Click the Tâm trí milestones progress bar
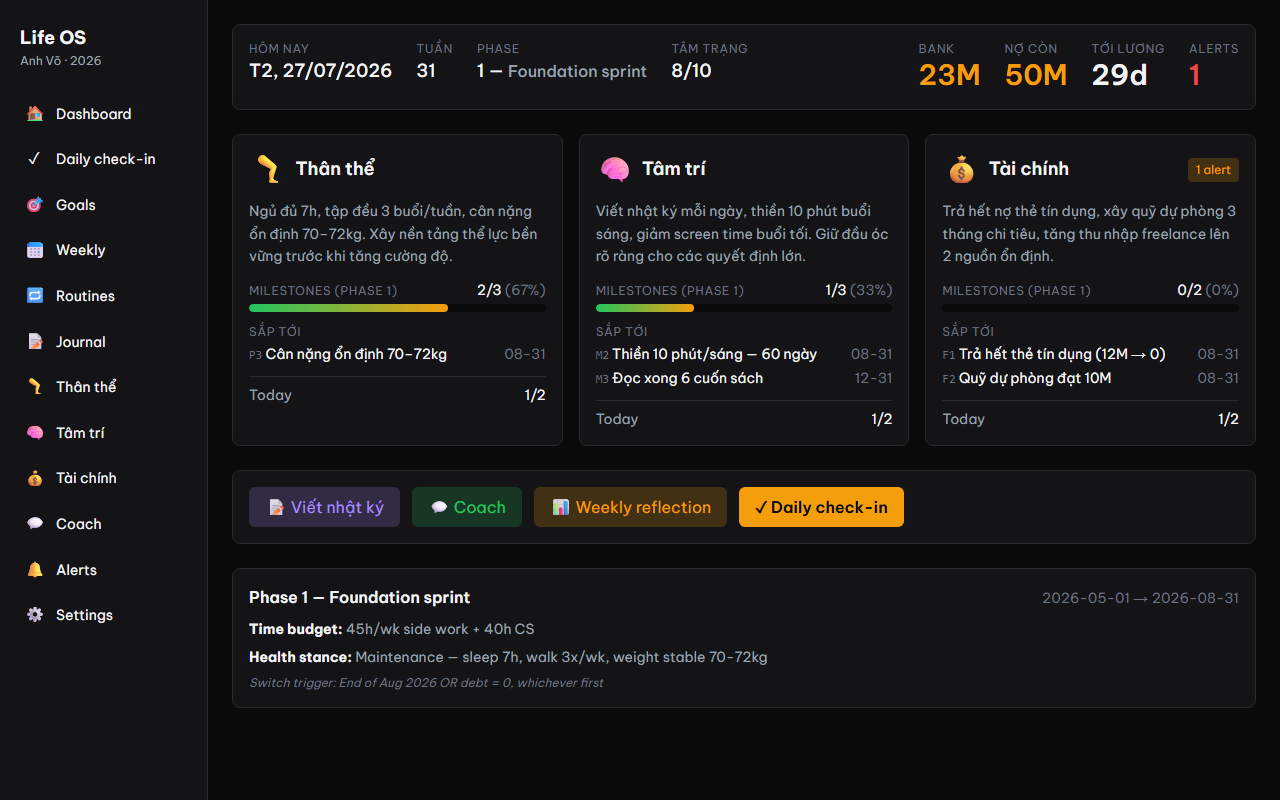The height and width of the screenshot is (800, 1280). click(744, 308)
